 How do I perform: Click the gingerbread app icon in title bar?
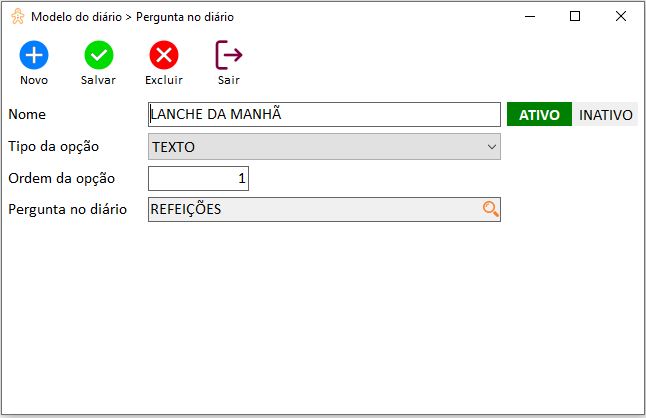(x=18, y=16)
